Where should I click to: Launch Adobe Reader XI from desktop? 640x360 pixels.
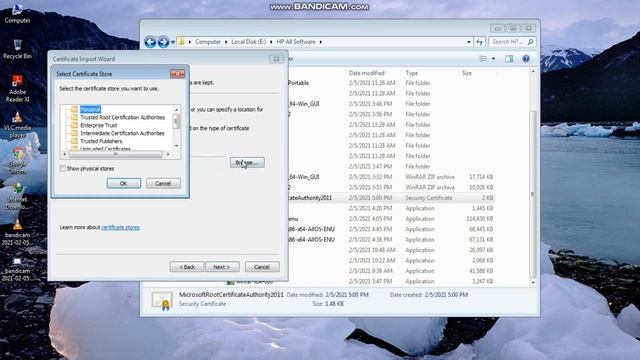17,88
